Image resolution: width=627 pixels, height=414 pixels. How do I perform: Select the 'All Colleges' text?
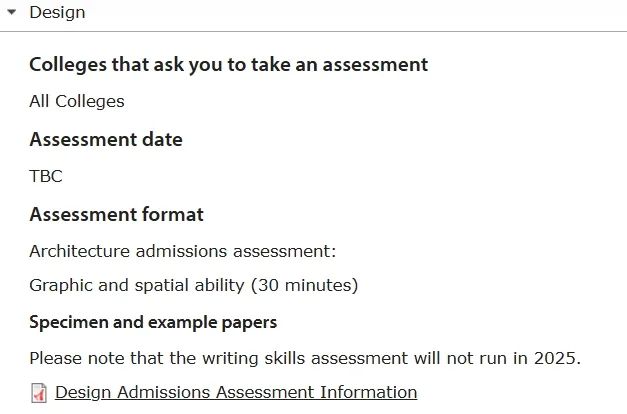click(77, 101)
